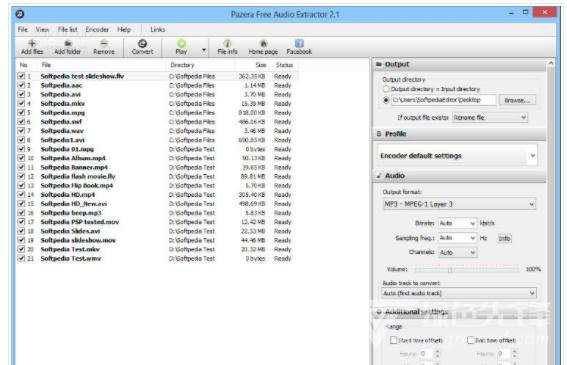
Task: Select the Softpedia.mpg file row
Action: click(x=157, y=113)
